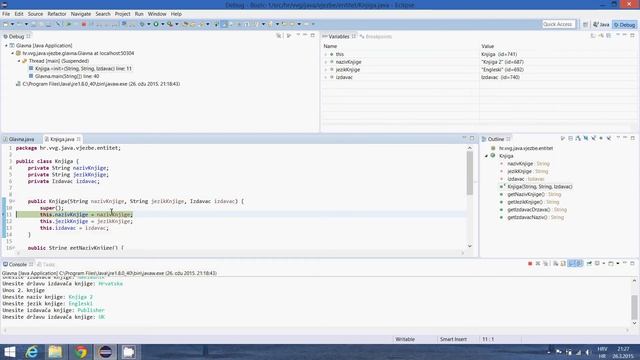The width and height of the screenshot is (640, 360).
Task: Switch to the Java perspective
Action: click(x=601, y=24)
